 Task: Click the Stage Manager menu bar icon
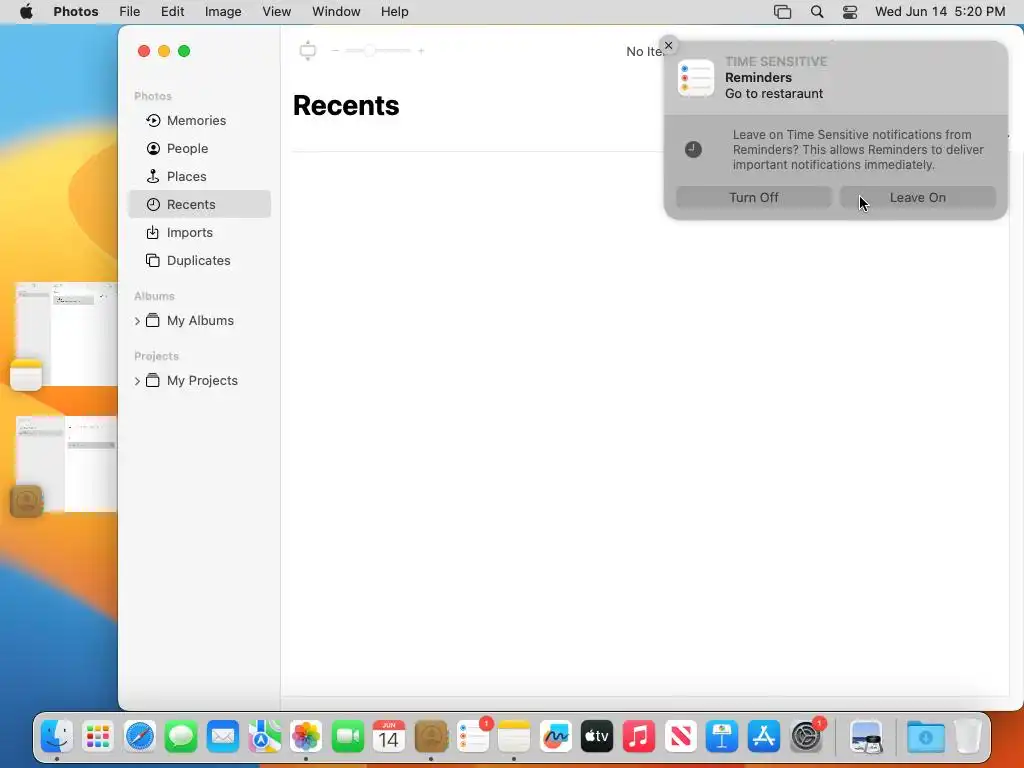coord(782,12)
